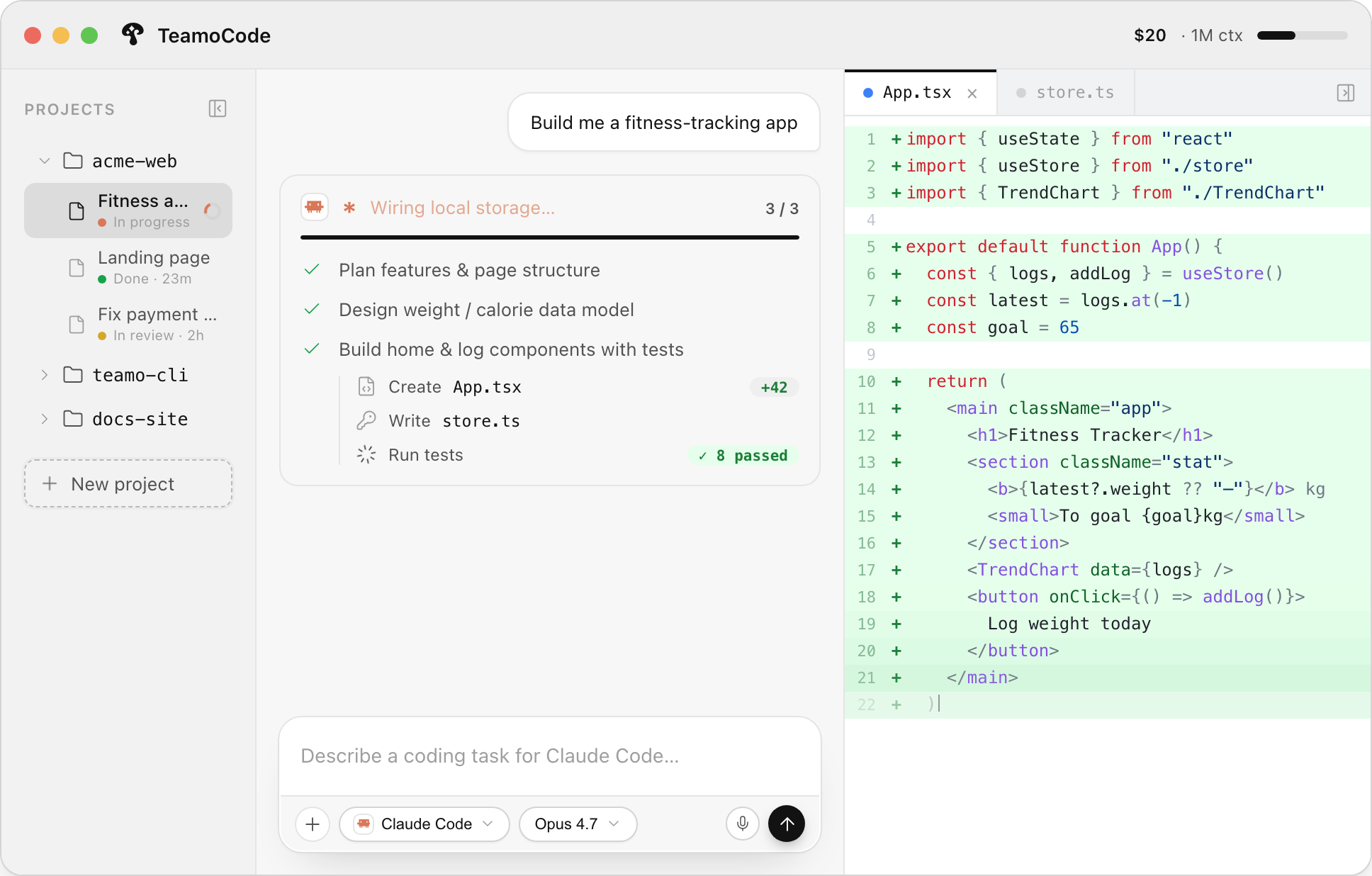The image size is (1372, 876).
Task: Open the Fix payment task
Action: tap(128, 324)
